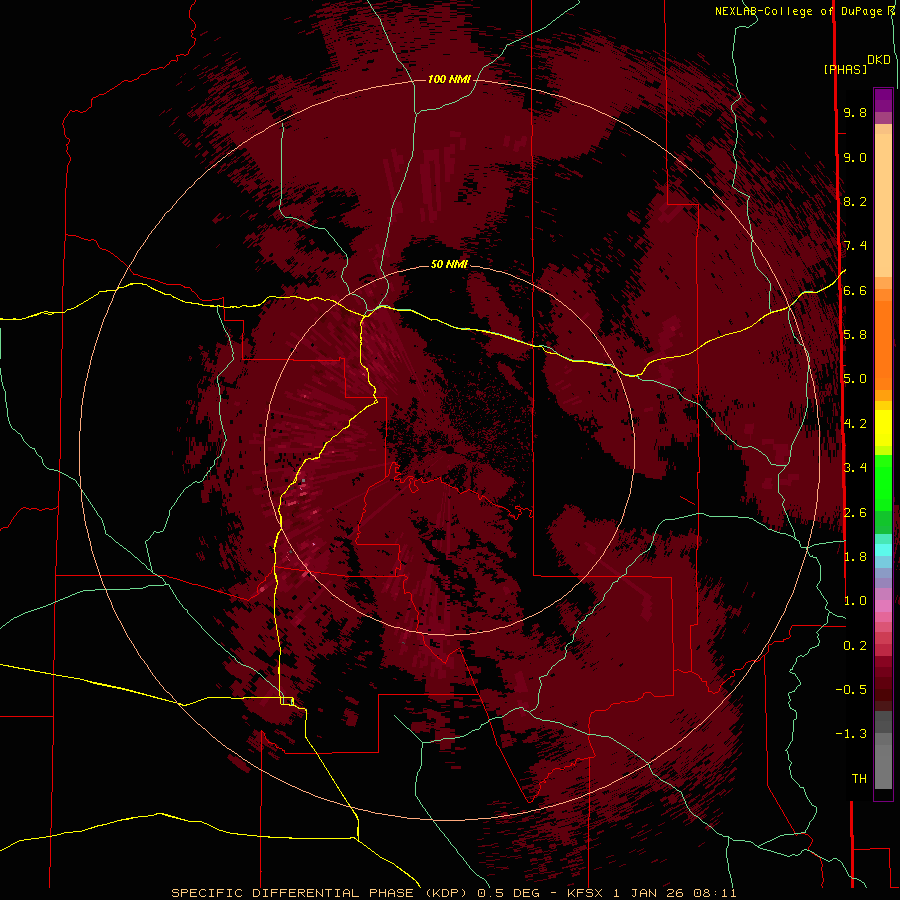Click the 9.8 legend value
This screenshot has width=900, height=900.
pos(855,112)
